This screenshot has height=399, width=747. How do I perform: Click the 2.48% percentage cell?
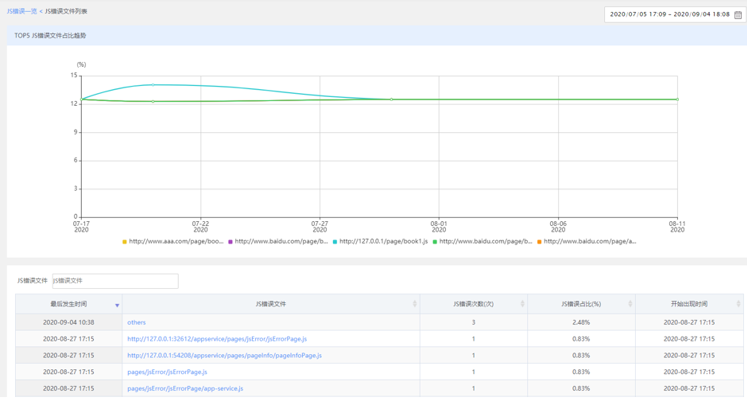pyautogui.click(x=581, y=322)
